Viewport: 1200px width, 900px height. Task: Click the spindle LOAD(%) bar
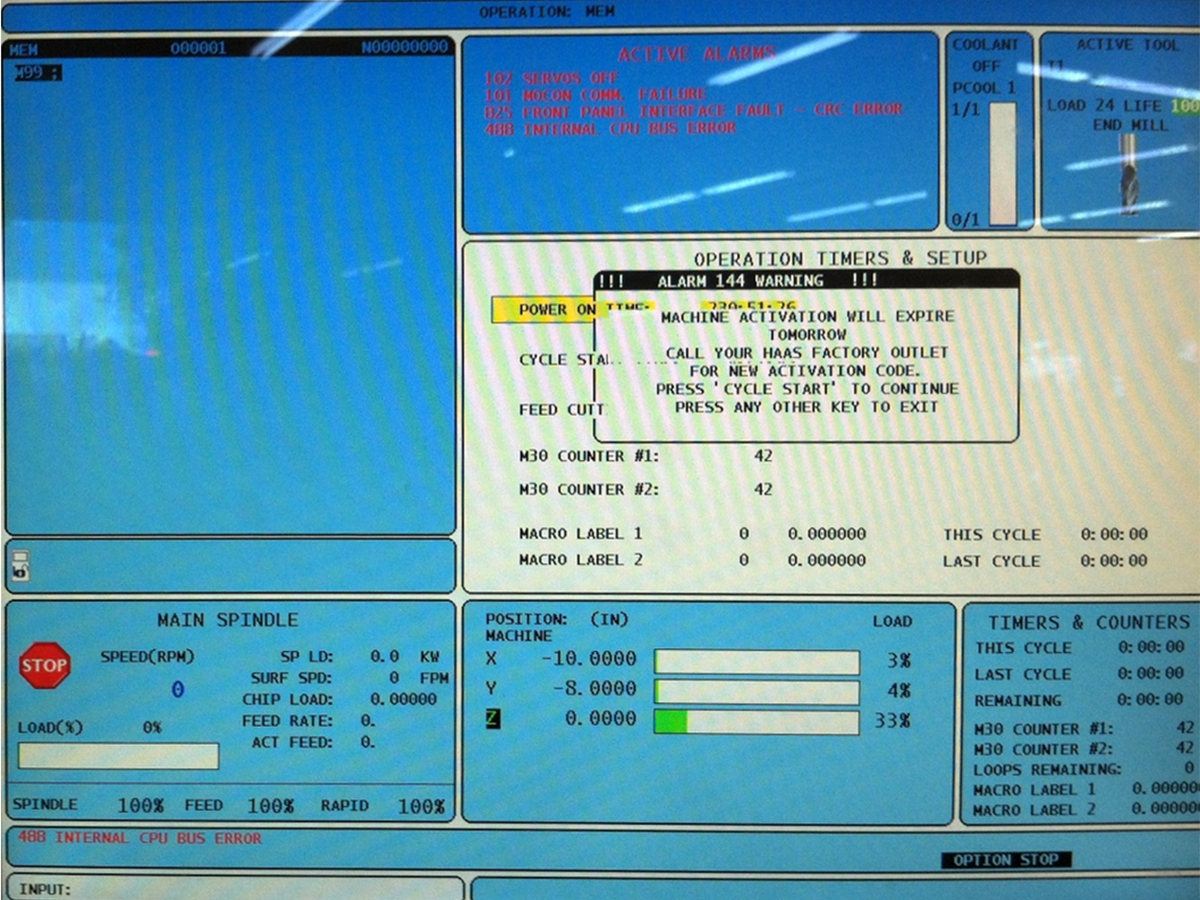click(119, 756)
